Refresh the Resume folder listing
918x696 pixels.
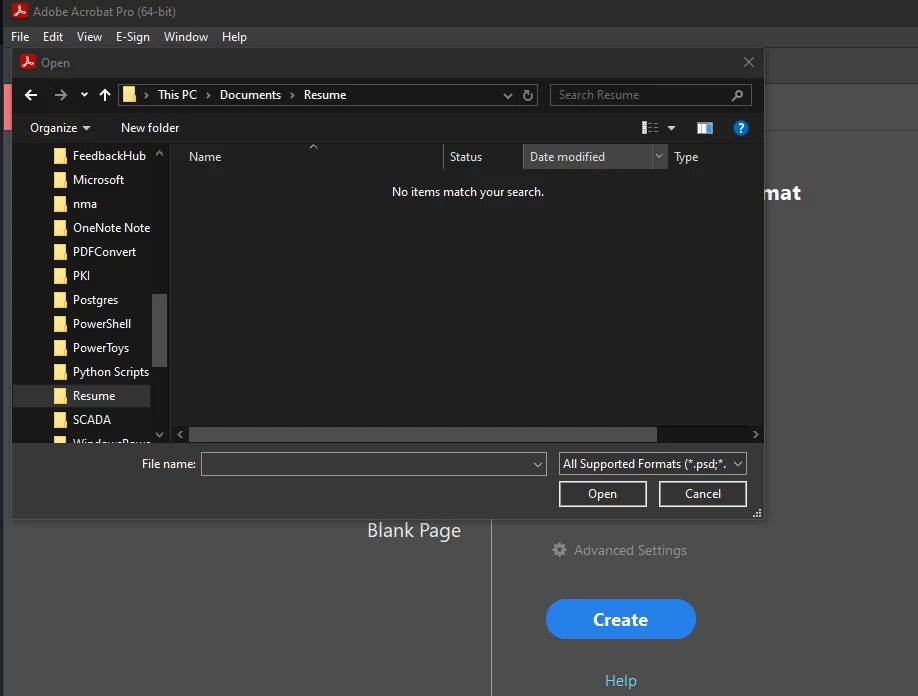tap(527, 95)
